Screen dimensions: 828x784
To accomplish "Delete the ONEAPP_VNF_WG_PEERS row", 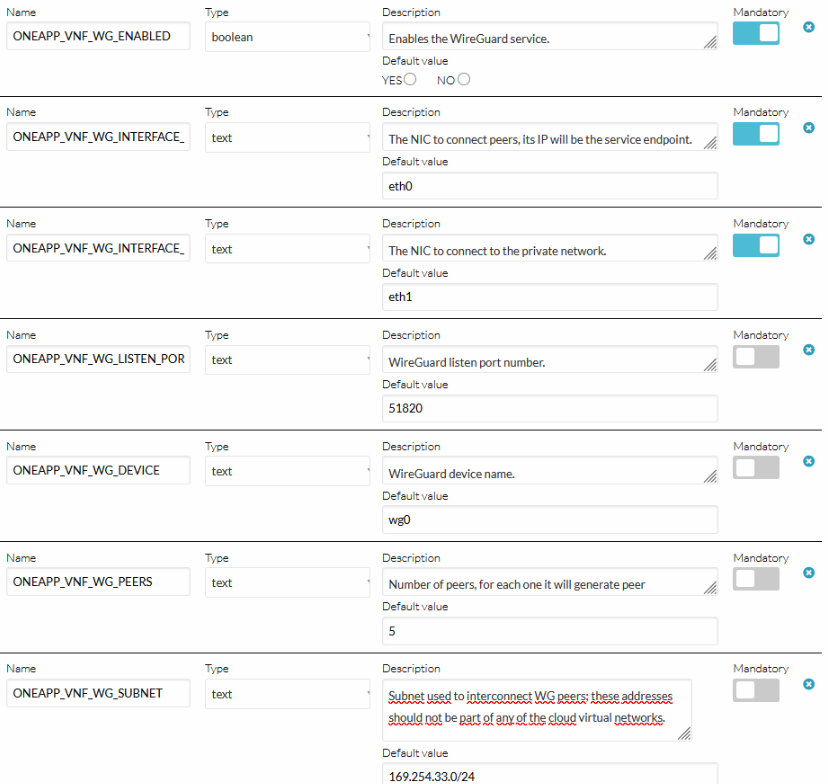I will pyautogui.click(x=809, y=573).
